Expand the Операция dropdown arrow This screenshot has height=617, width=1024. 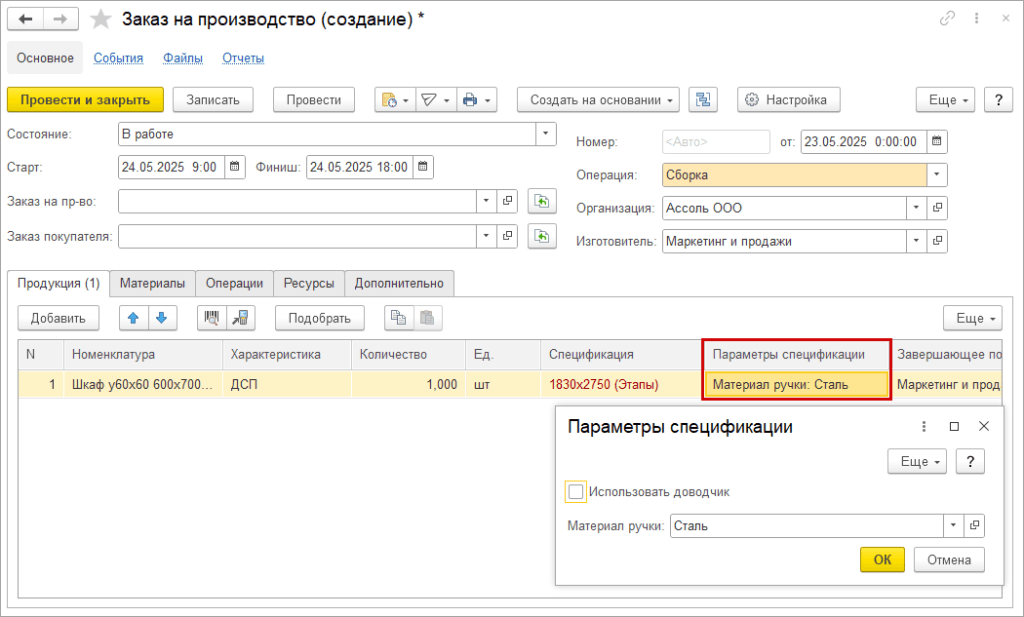(x=937, y=175)
